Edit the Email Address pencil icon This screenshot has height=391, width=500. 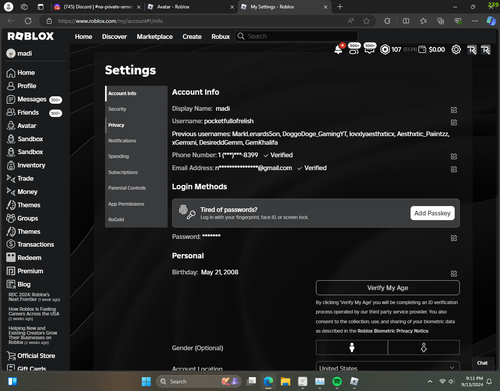pos(454,169)
